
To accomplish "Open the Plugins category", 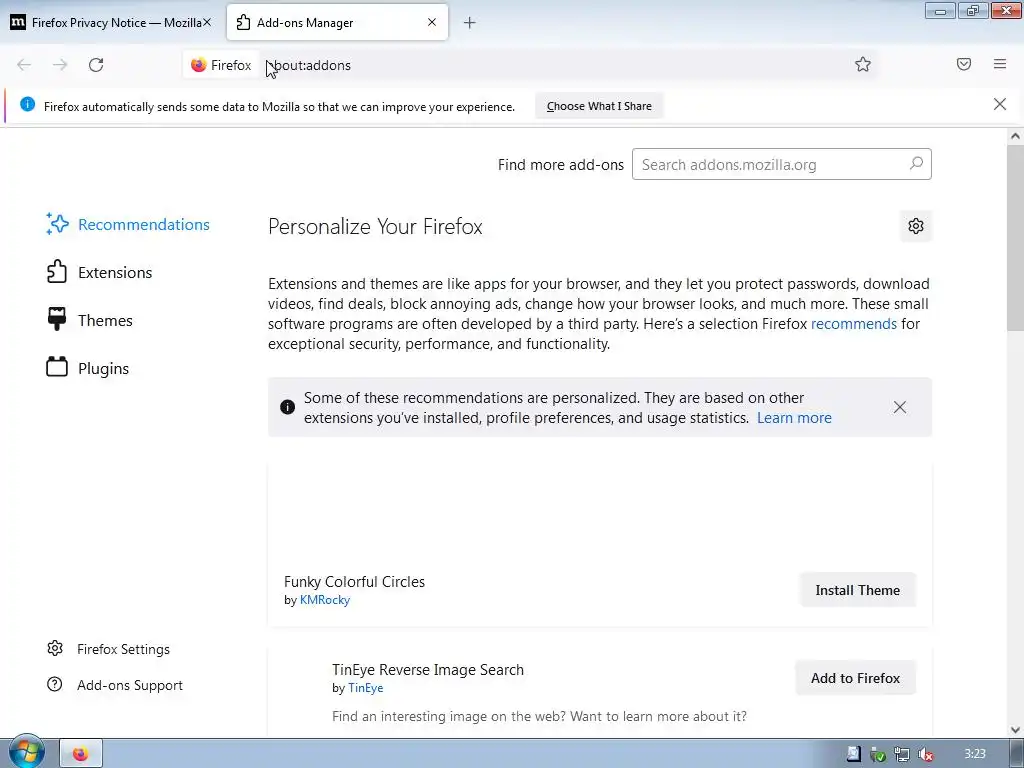I will (88, 368).
